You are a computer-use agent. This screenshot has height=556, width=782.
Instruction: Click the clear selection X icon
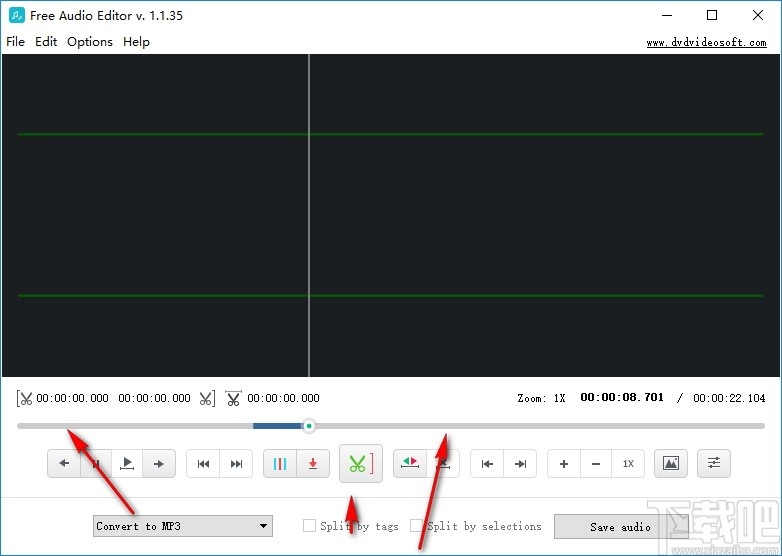[x=443, y=464]
